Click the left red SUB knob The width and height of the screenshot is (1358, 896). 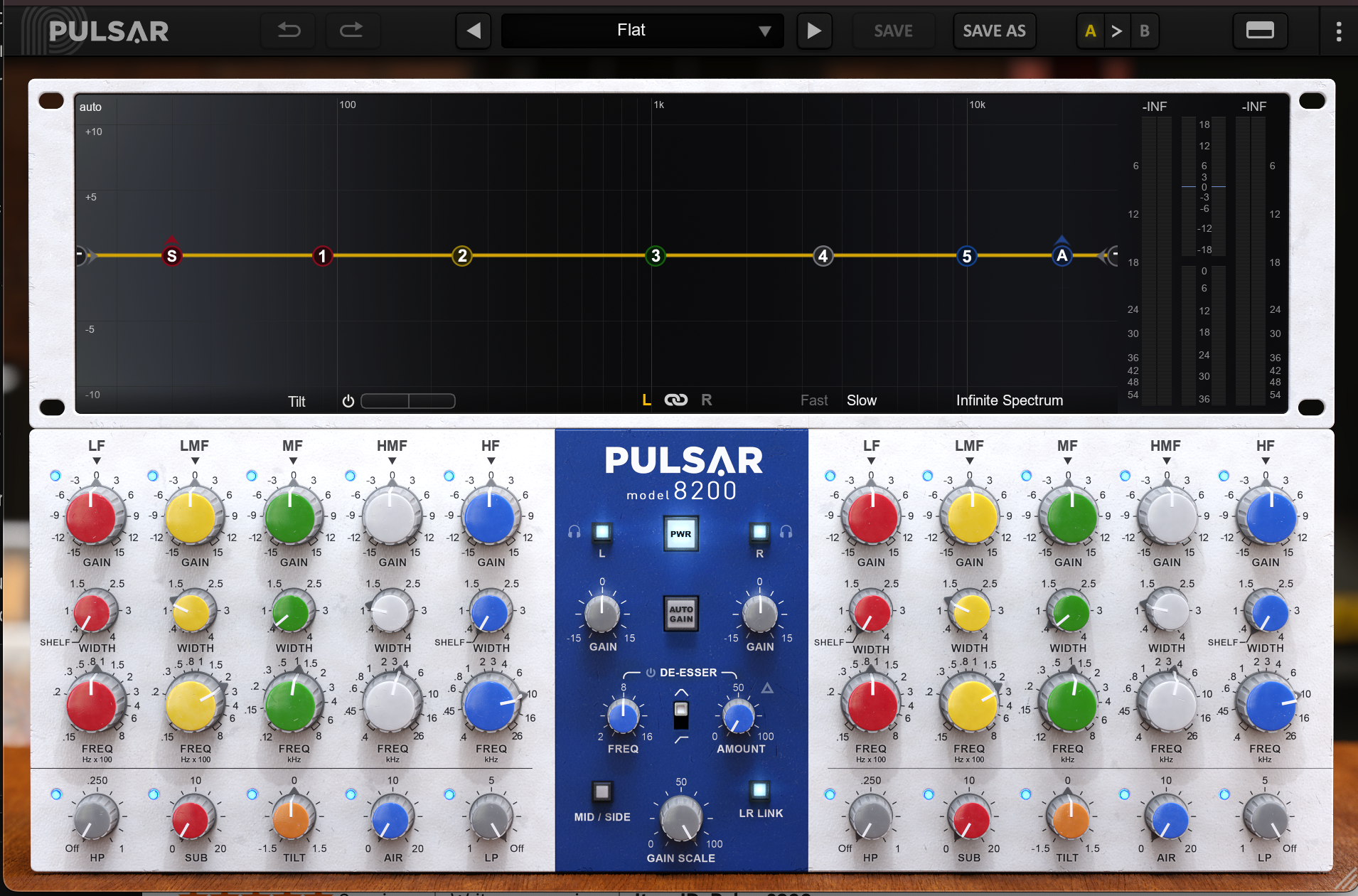pyautogui.click(x=191, y=818)
